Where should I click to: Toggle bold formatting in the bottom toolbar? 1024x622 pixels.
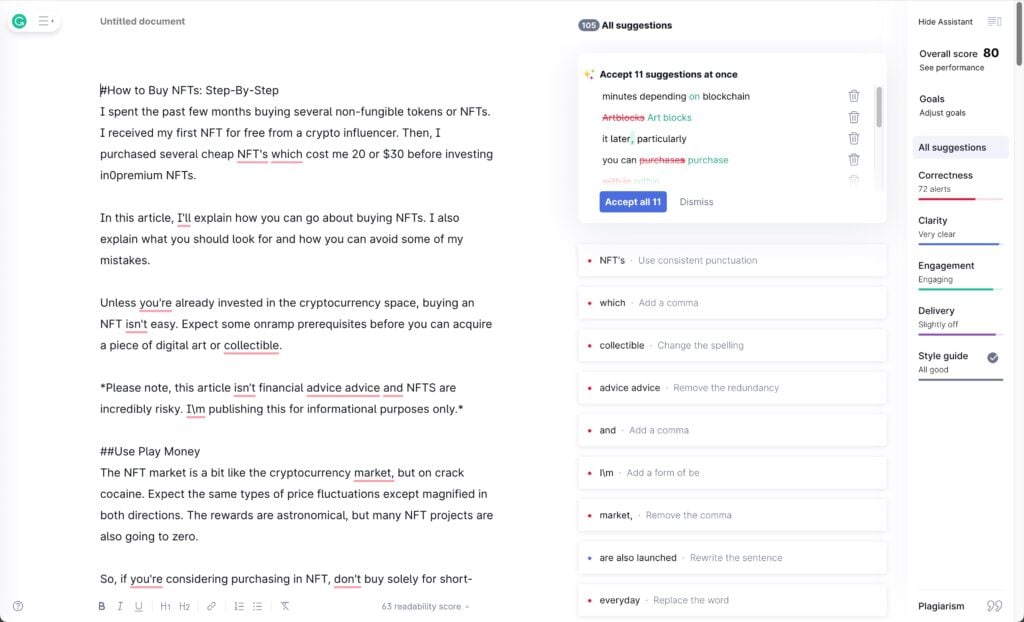[102, 606]
